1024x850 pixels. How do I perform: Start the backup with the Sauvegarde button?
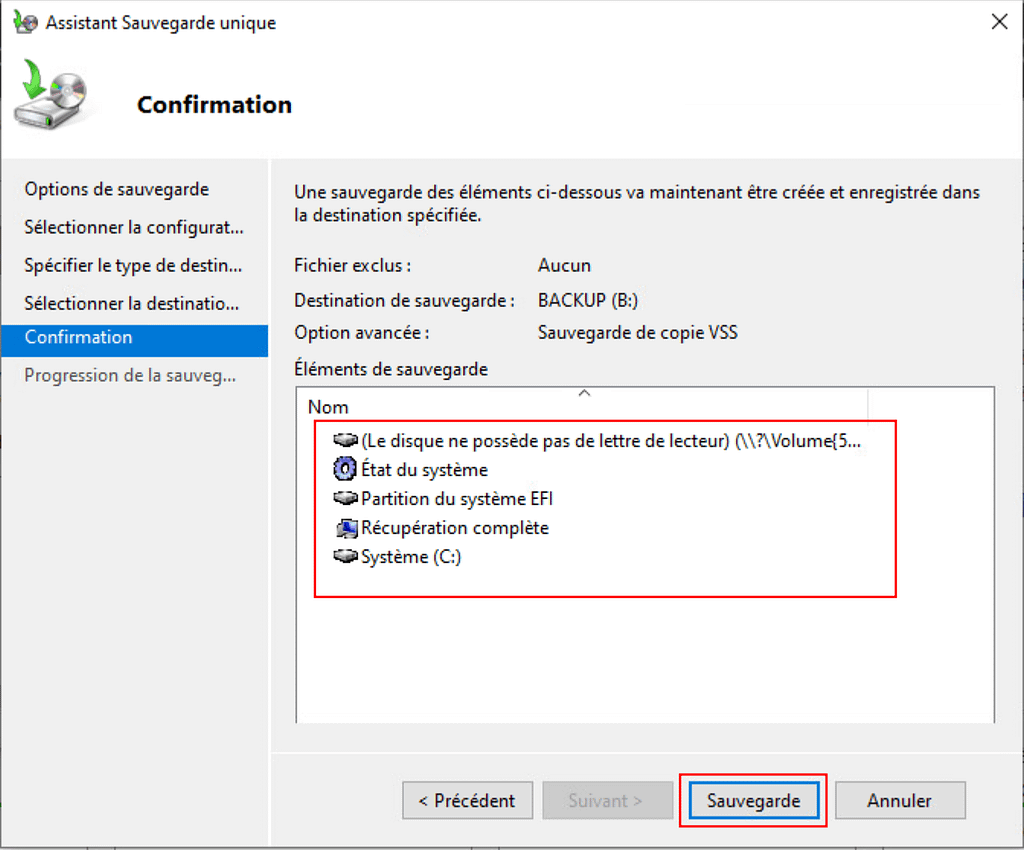click(753, 801)
